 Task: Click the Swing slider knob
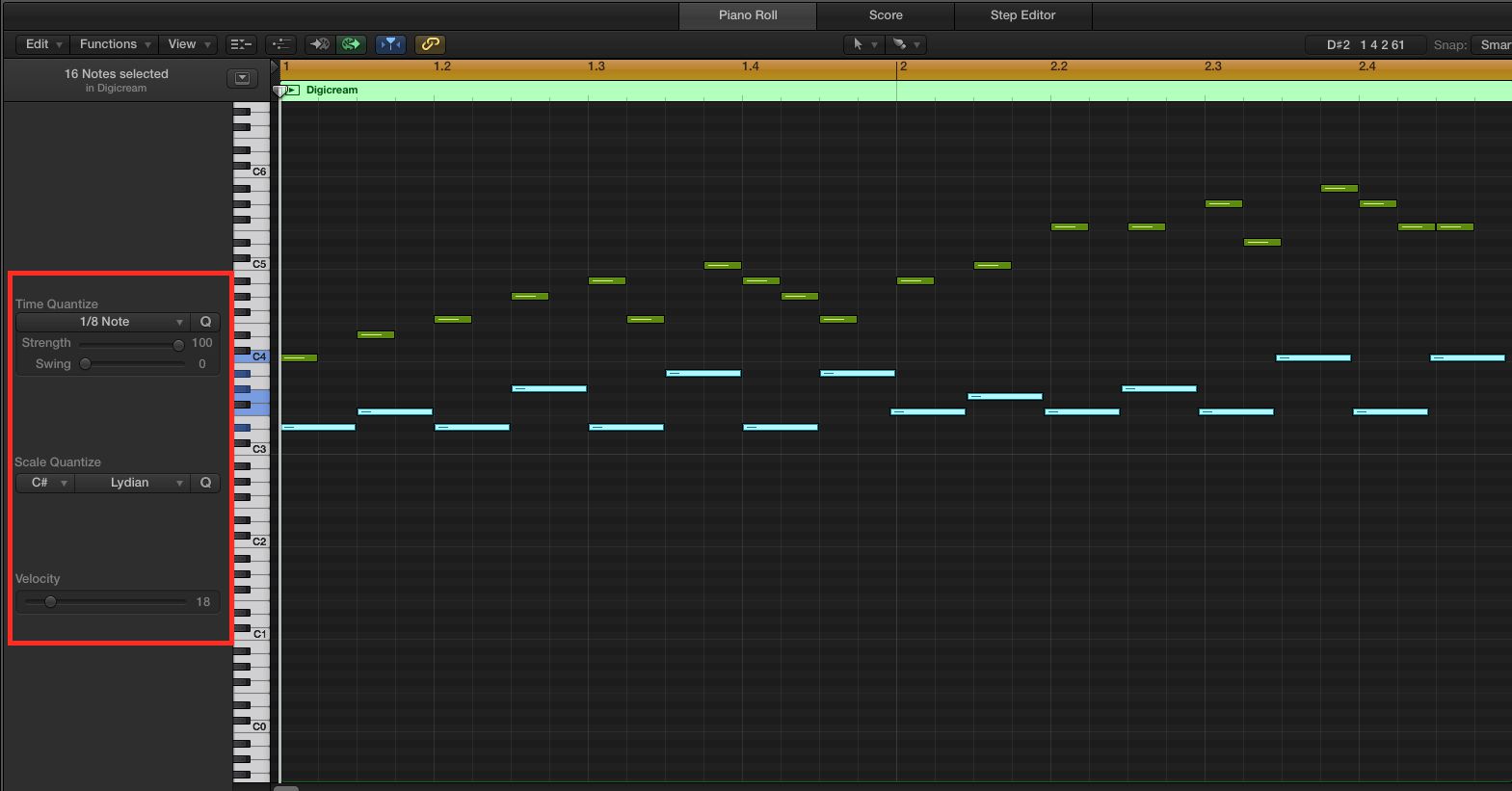[x=86, y=364]
